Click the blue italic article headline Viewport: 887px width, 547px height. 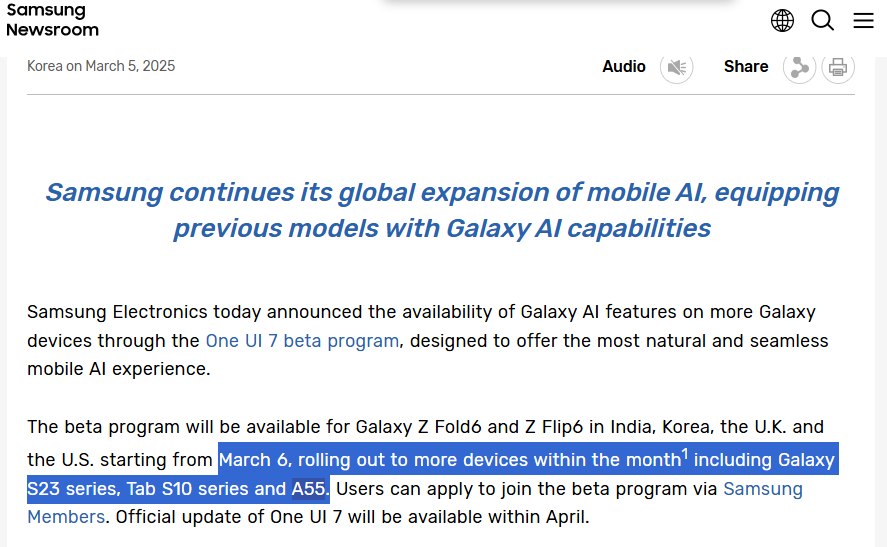[x=442, y=210]
